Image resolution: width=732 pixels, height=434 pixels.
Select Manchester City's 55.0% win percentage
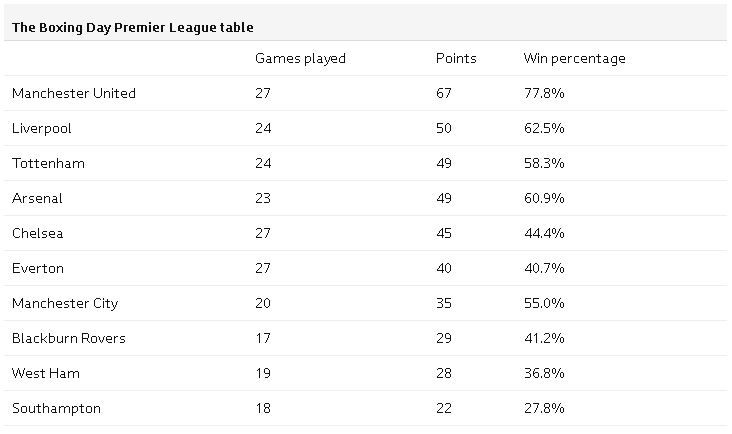point(544,303)
